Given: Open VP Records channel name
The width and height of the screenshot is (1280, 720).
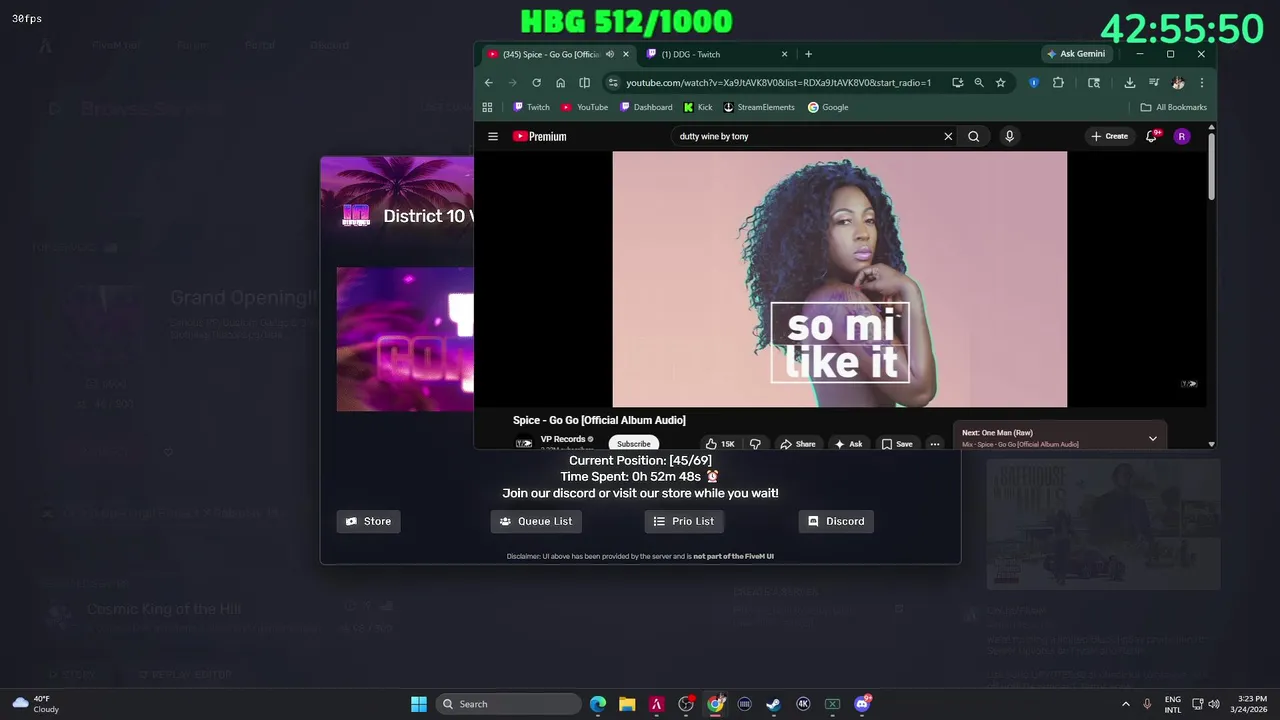Looking at the screenshot, I should point(563,439).
